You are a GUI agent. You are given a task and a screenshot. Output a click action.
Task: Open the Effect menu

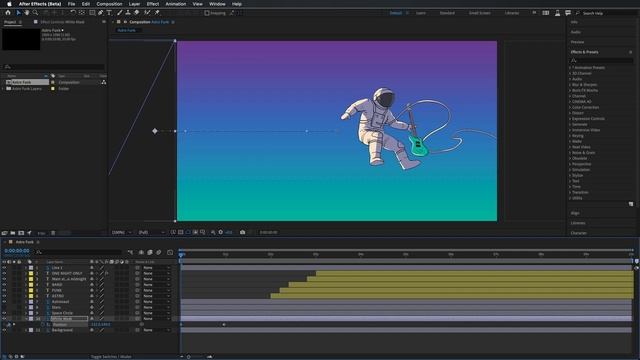(x=153, y=4)
